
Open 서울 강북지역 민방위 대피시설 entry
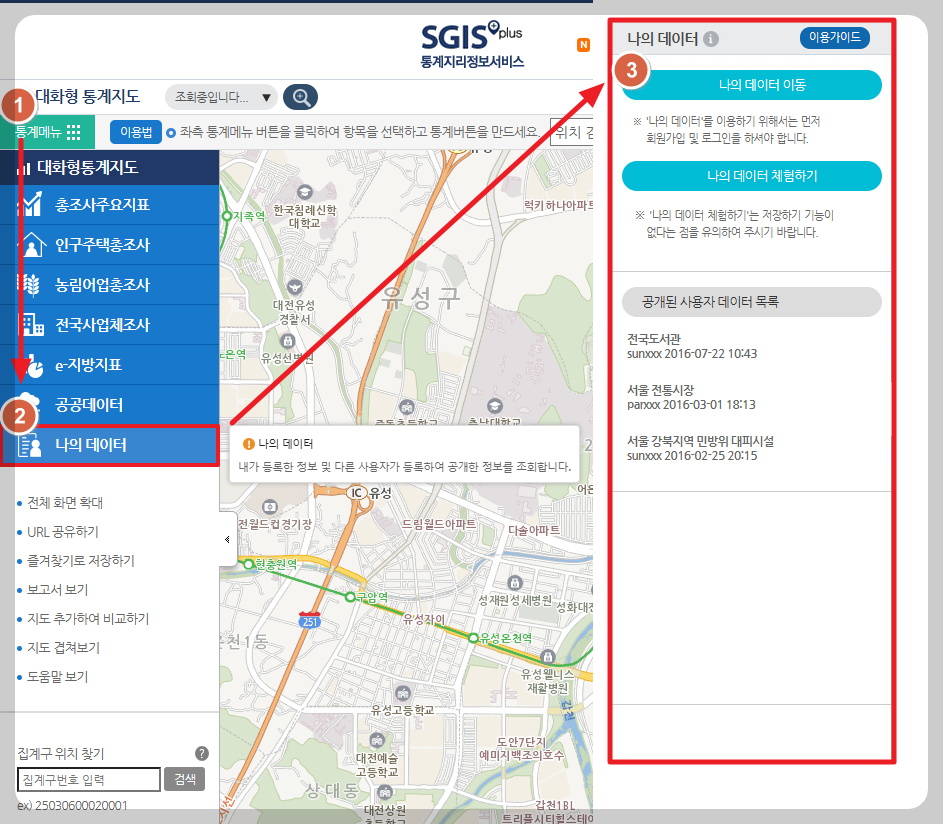click(700, 448)
